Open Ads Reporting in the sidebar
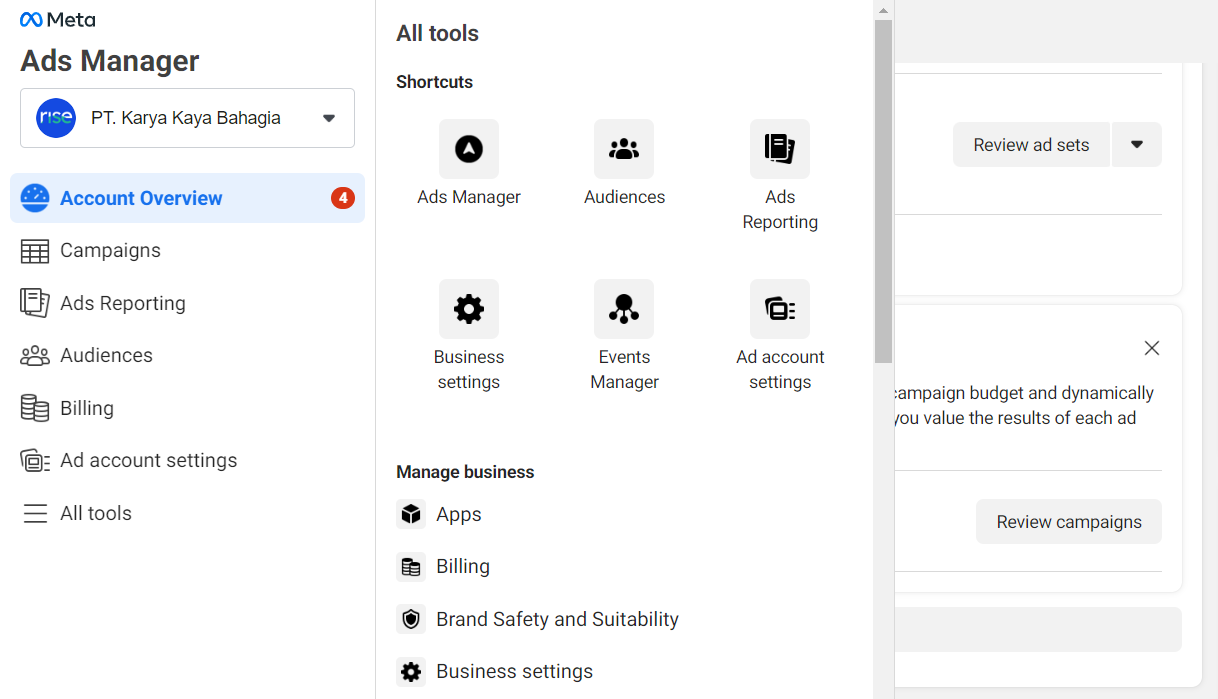This screenshot has width=1218, height=699. coord(187,303)
